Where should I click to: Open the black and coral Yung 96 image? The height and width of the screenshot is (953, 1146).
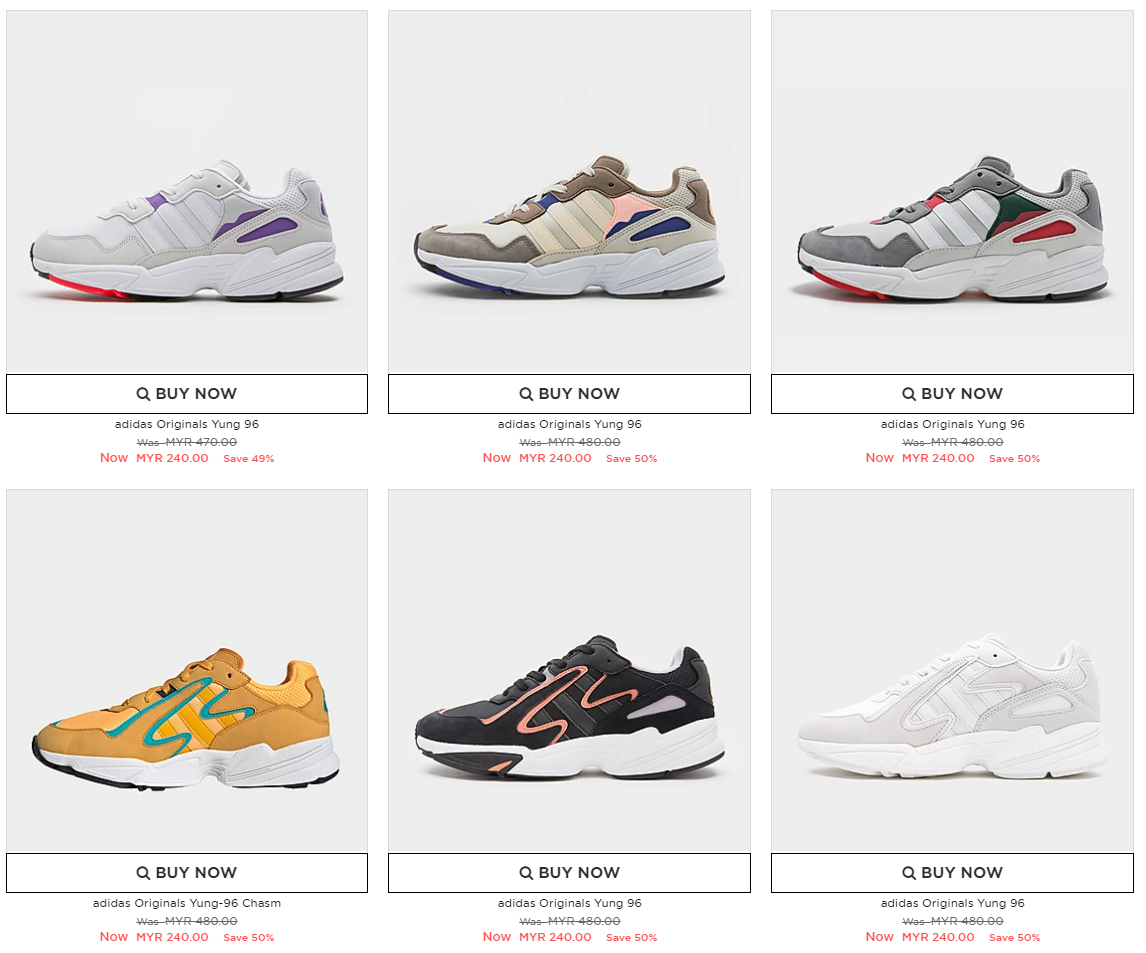pyautogui.click(x=569, y=671)
